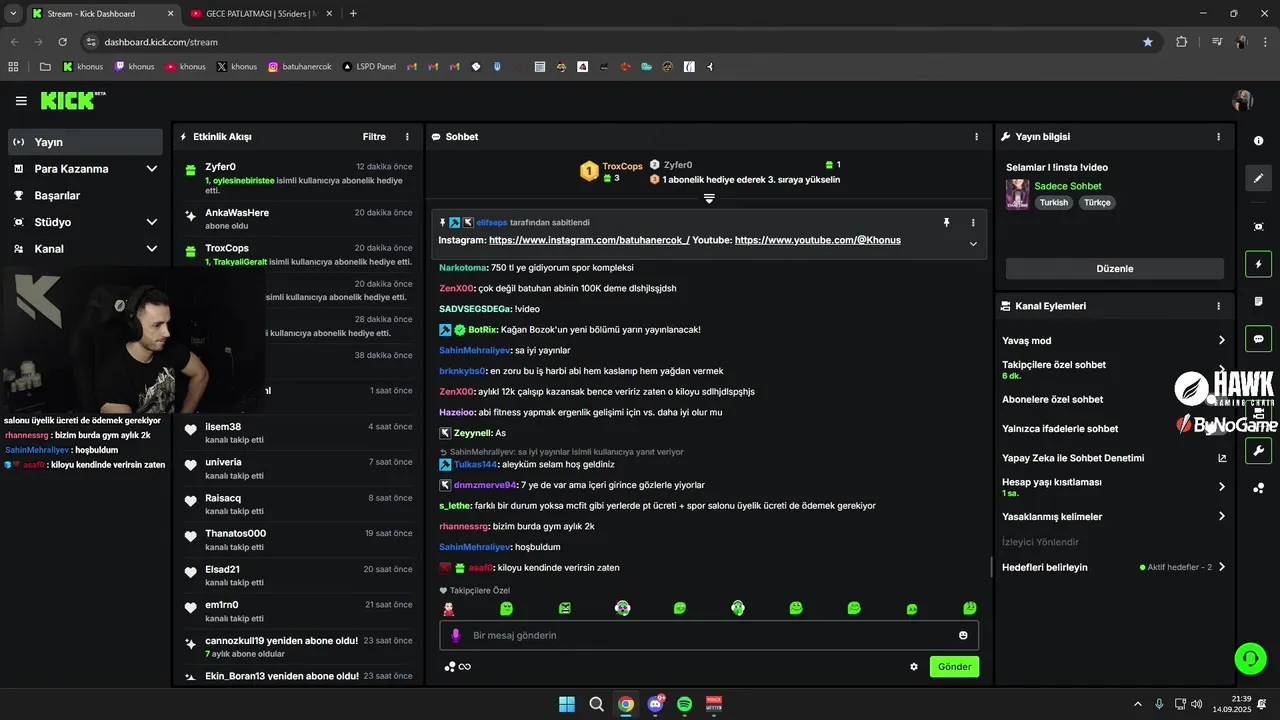Open Windows Start menu in taskbar
This screenshot has height=720, width=1280.
pyautogui.click(x=567, y=704)
